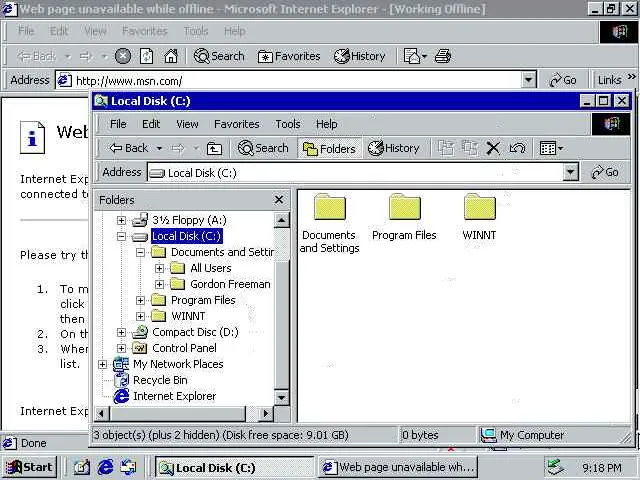Select 3½ Floppy (A:) in folder tree

tap(189, 220)
